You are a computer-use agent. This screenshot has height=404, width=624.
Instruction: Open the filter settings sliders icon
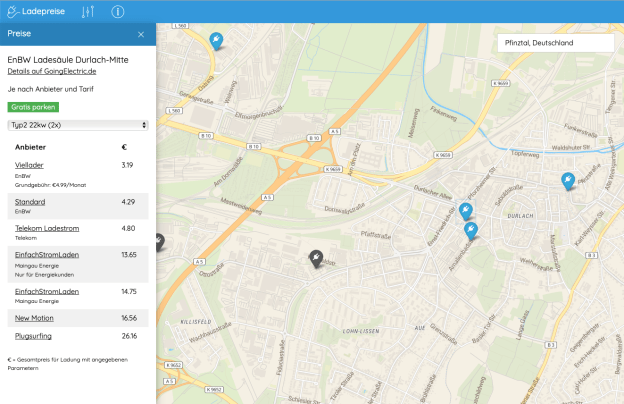point(88,11)
